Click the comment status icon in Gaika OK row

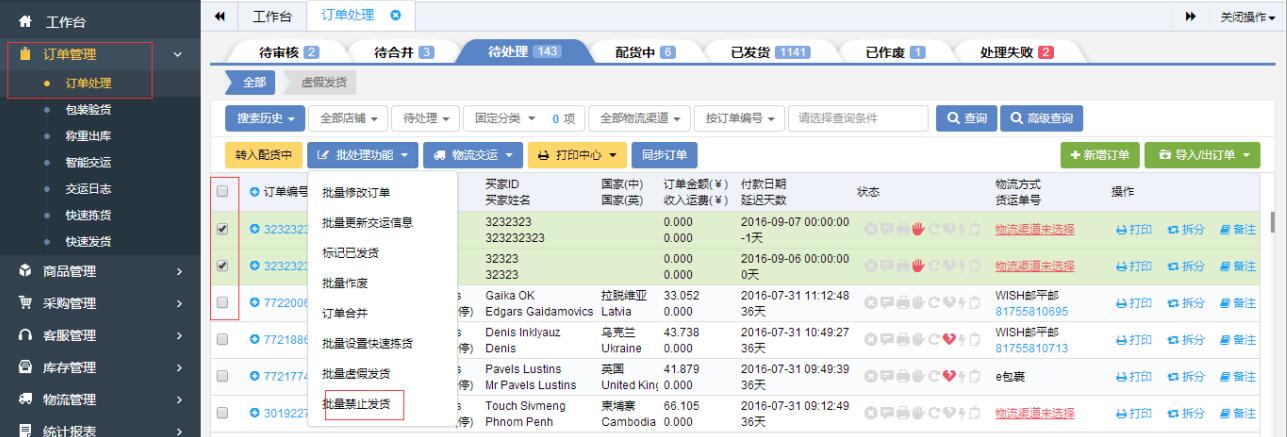(x=886, y=302)
